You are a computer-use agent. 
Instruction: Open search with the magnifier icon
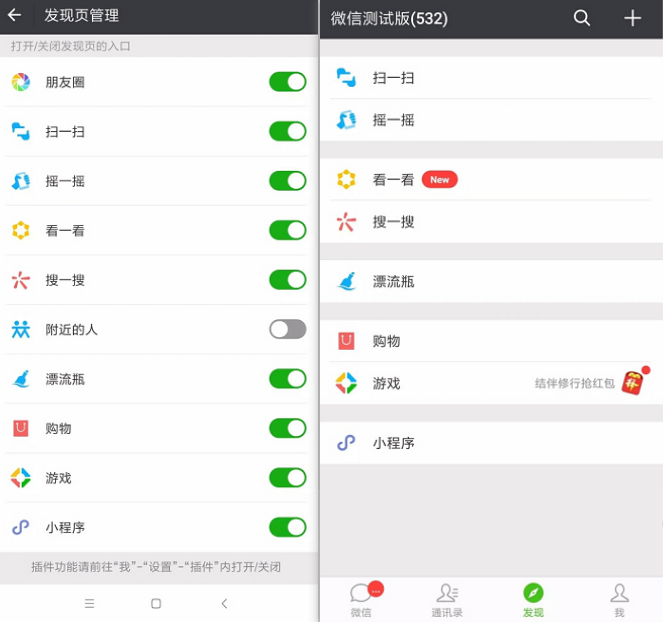pos(582,18)
